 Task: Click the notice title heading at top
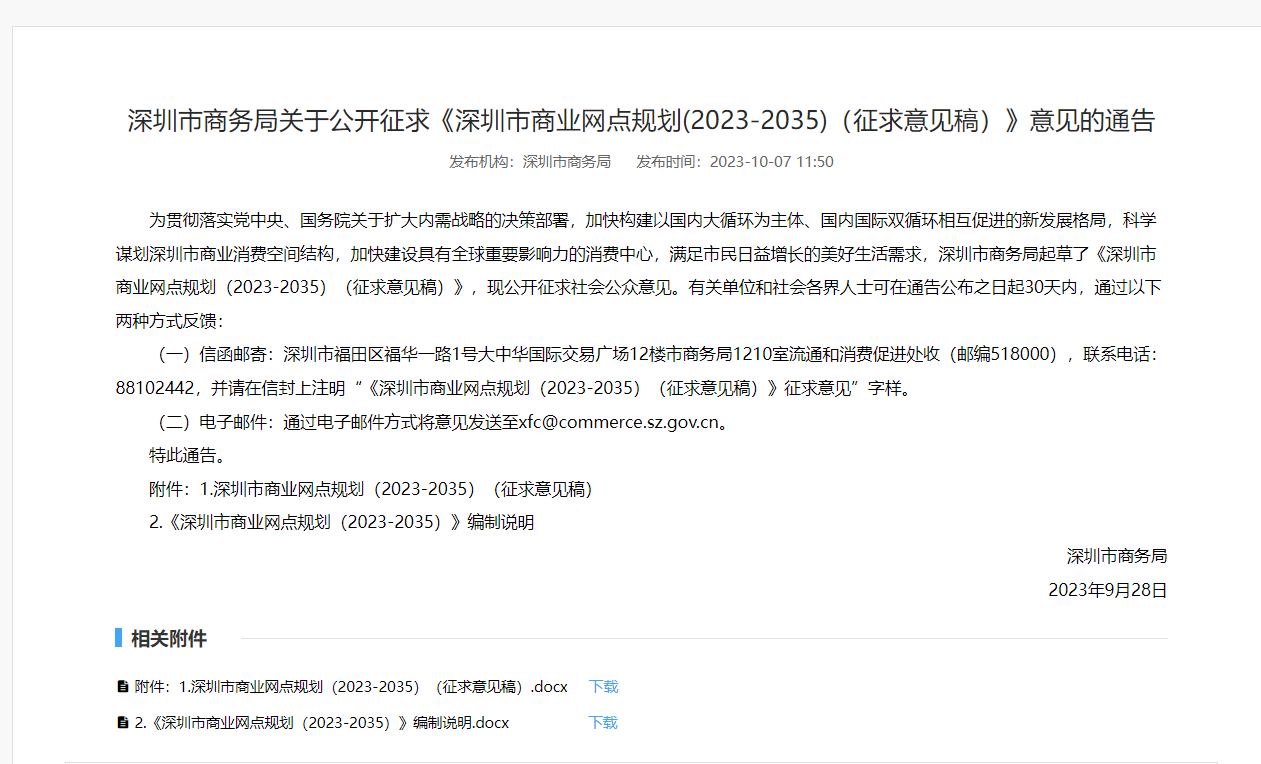[x=641, y=121]
